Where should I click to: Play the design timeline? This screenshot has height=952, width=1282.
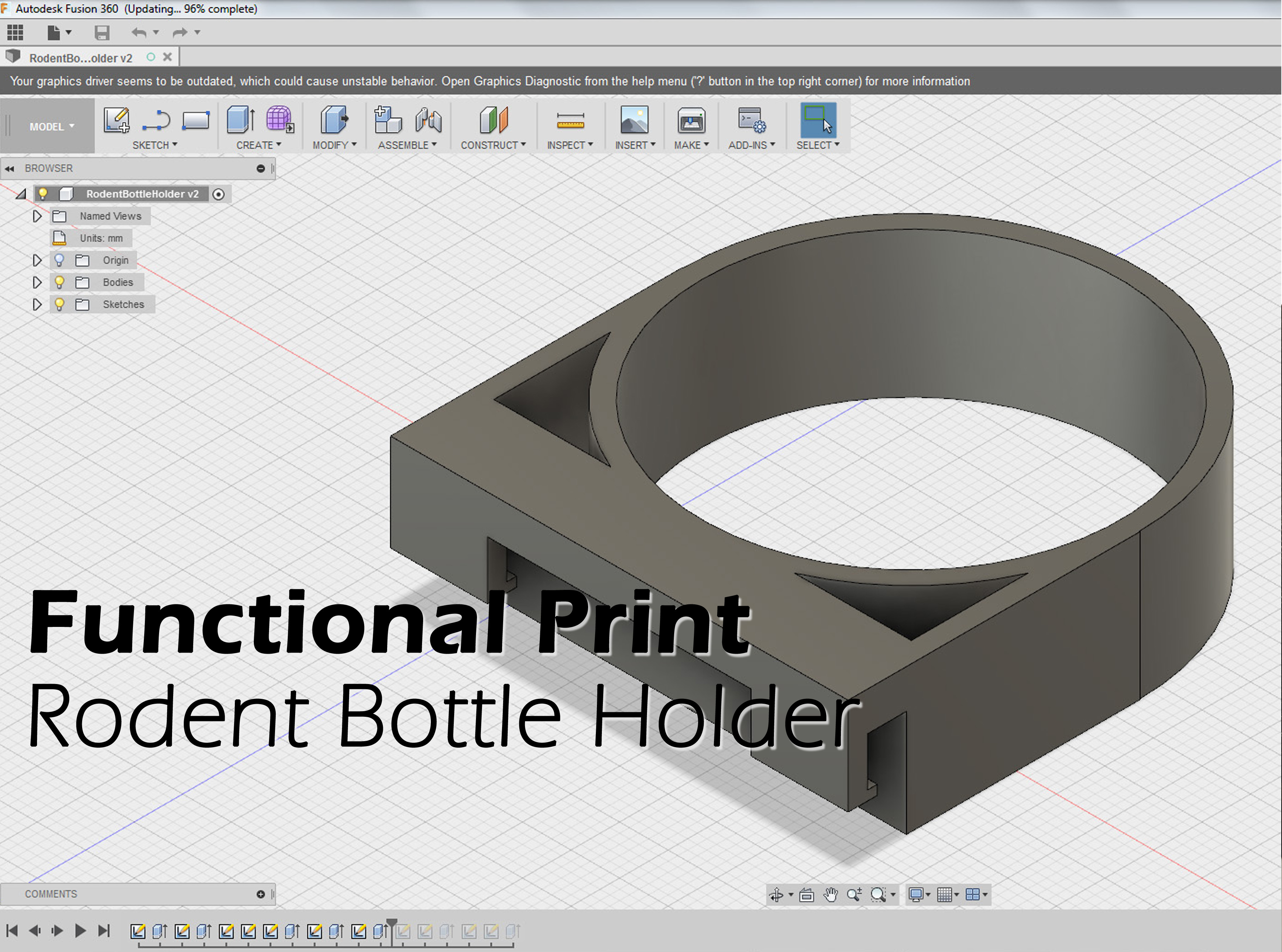point(80,930)
